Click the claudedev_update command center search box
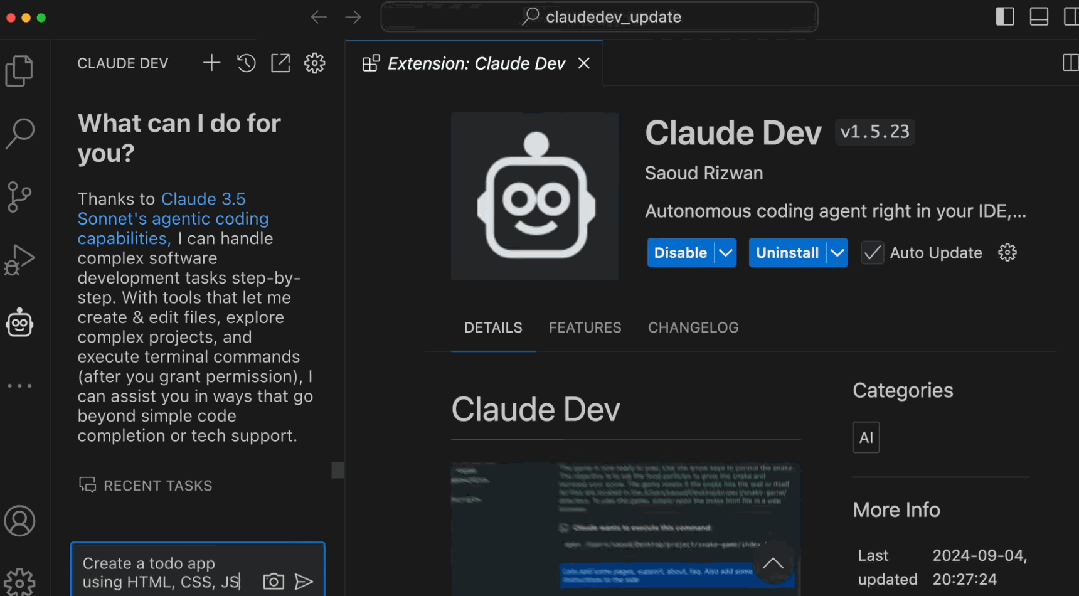 point(599,17)
